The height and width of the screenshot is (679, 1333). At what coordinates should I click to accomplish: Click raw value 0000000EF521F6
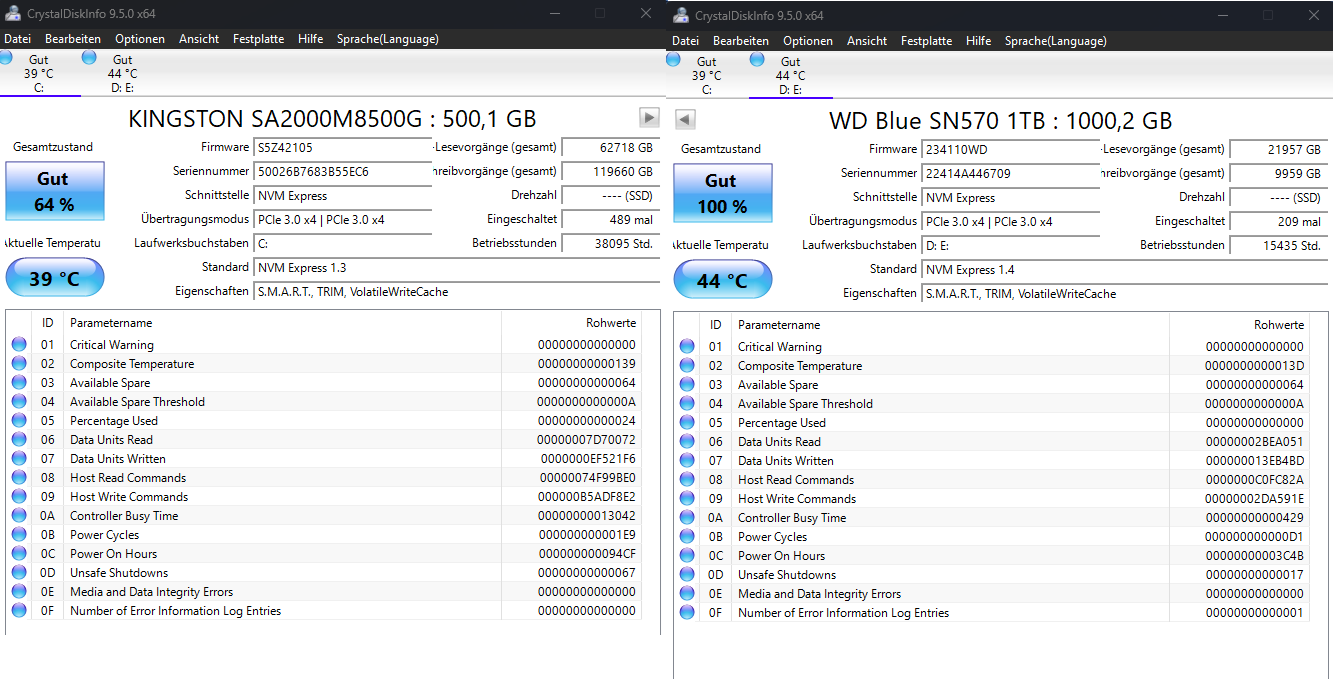click(588, 459)
